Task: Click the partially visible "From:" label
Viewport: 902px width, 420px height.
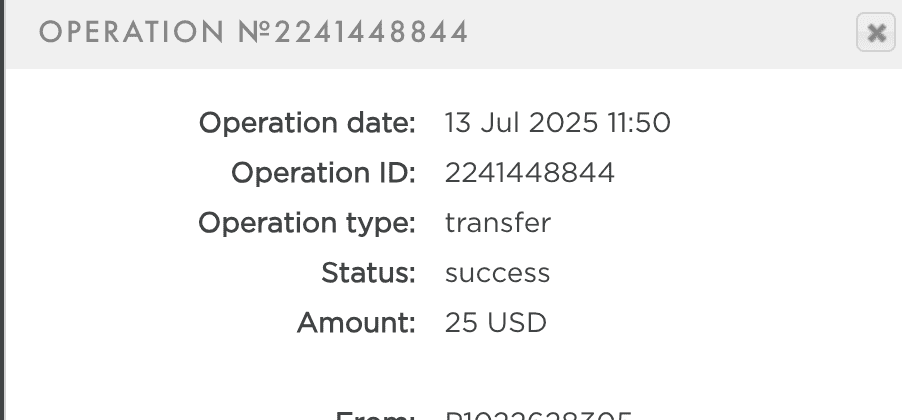Action: point(375,415)
